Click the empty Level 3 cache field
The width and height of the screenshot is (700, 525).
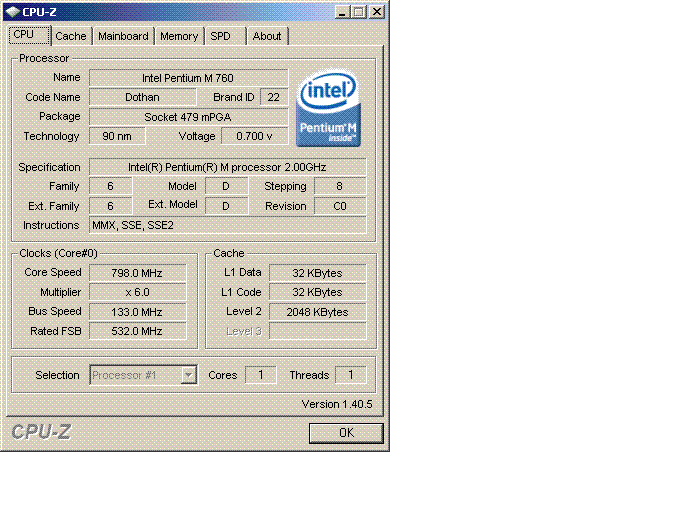pos(317,331)
